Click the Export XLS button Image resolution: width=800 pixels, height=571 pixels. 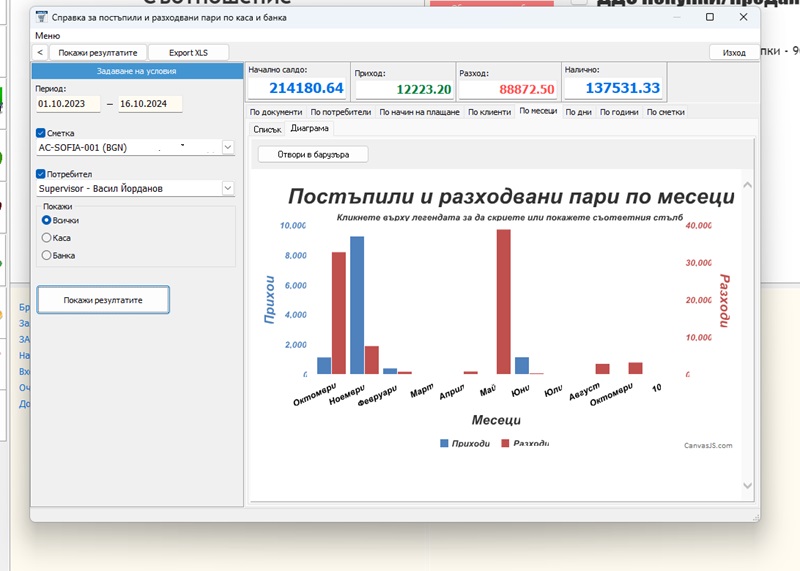[188, 53]
